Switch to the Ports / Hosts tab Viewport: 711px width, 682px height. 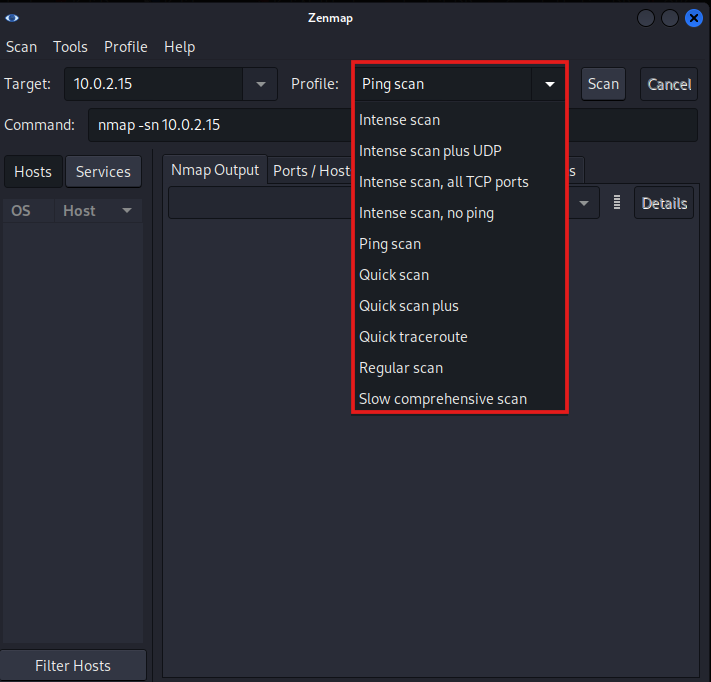click(x=311, y=171)
